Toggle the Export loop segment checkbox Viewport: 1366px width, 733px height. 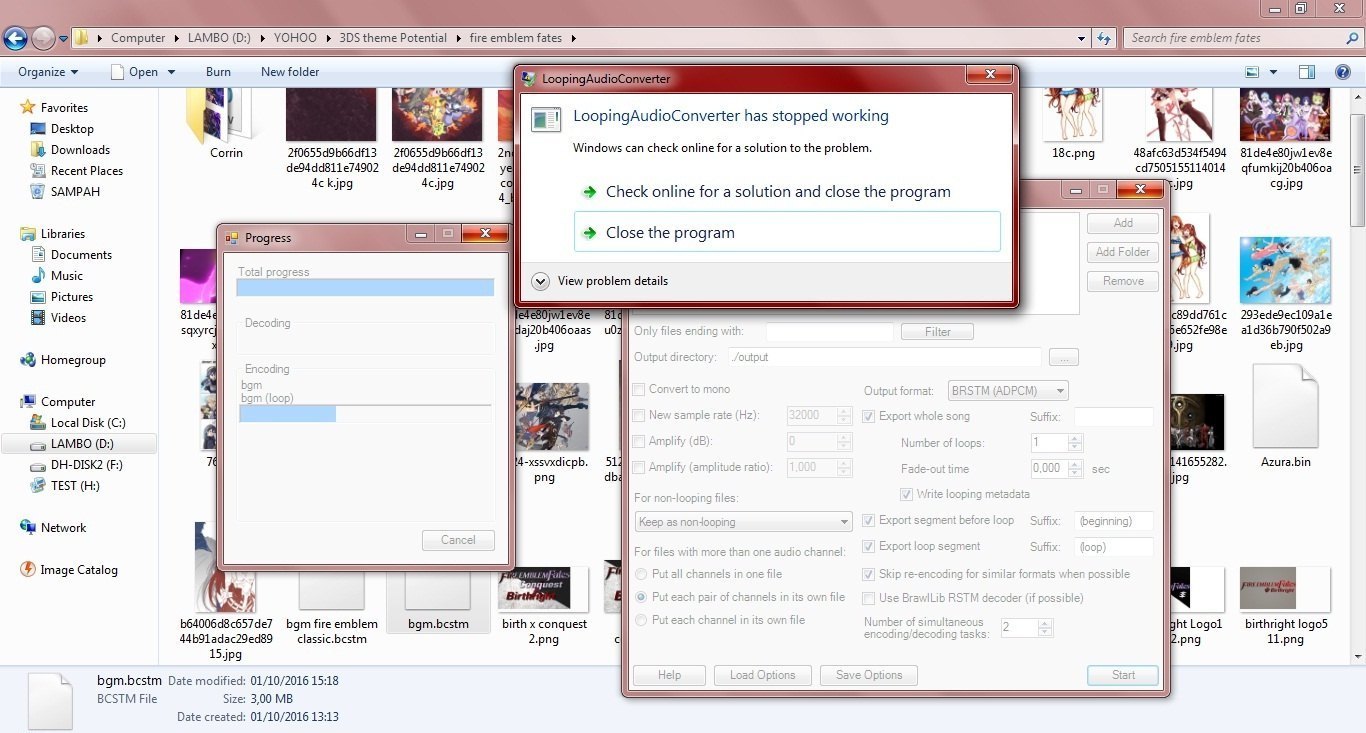[869, 546]
